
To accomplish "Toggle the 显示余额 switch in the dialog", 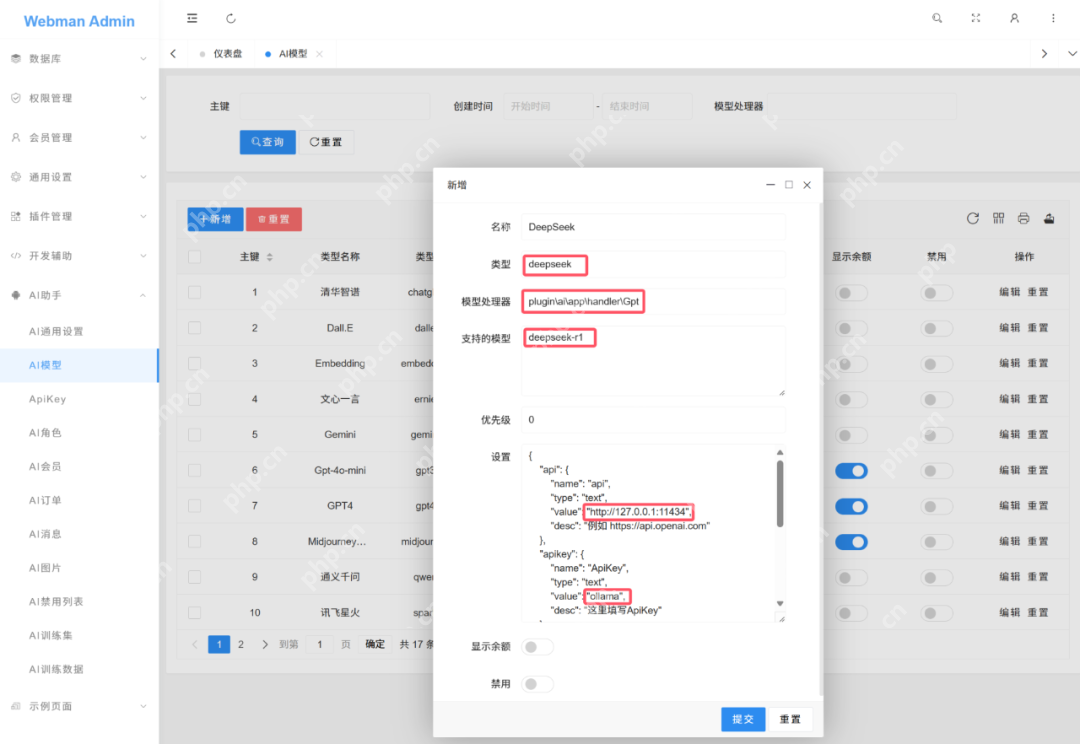I will (538, 647).
